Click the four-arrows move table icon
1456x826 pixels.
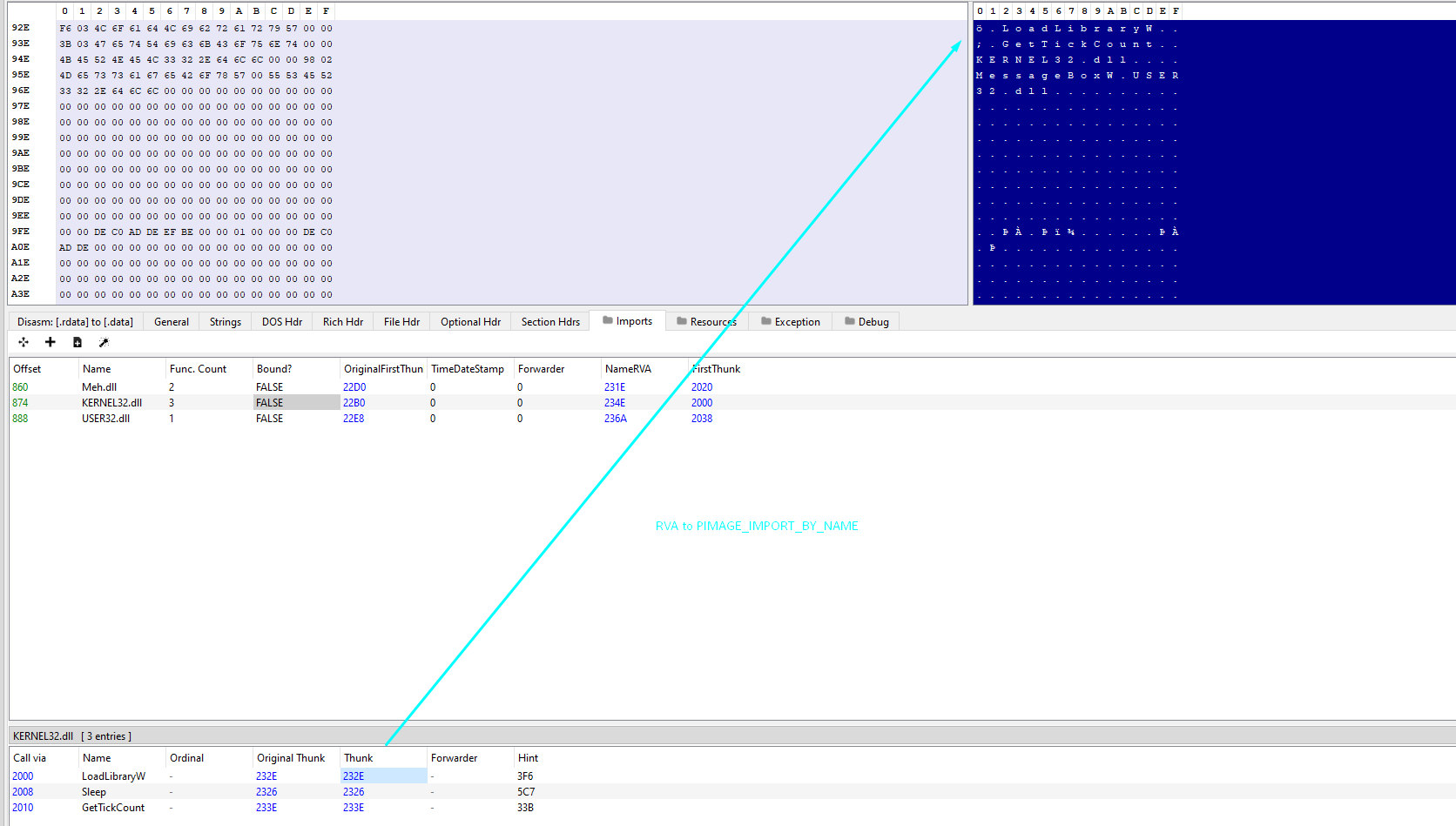[24, 342]
